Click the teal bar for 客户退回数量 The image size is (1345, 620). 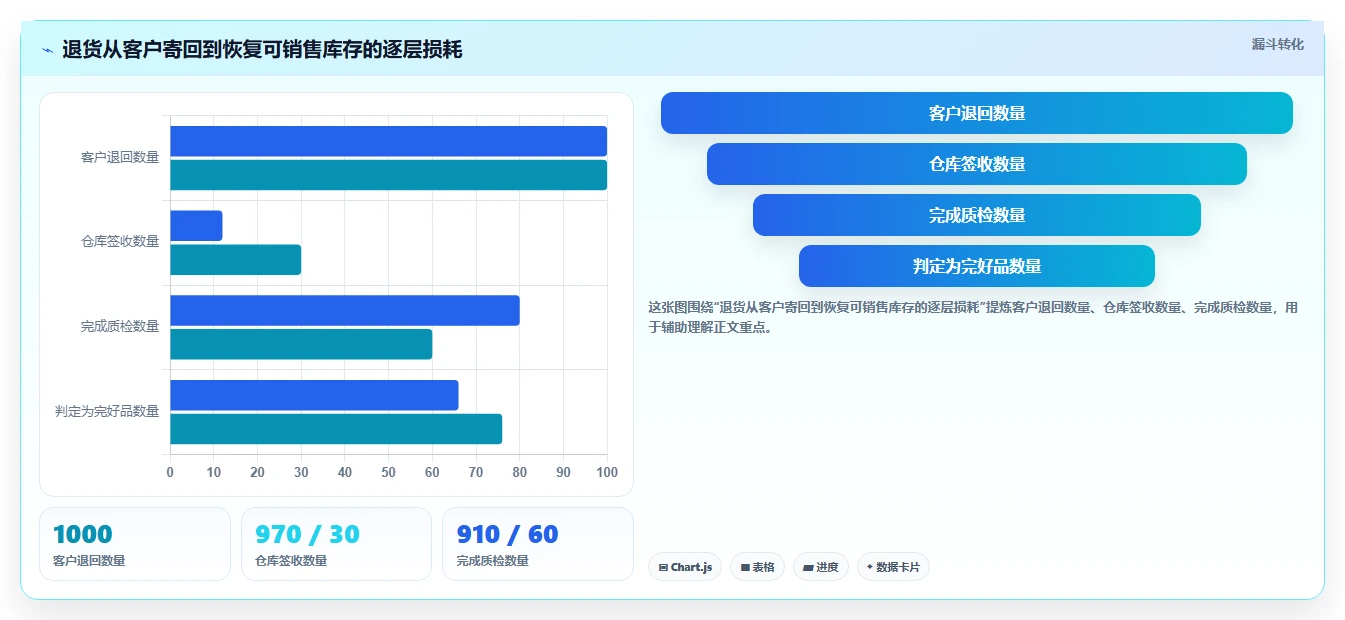click(x=388, y=175)
